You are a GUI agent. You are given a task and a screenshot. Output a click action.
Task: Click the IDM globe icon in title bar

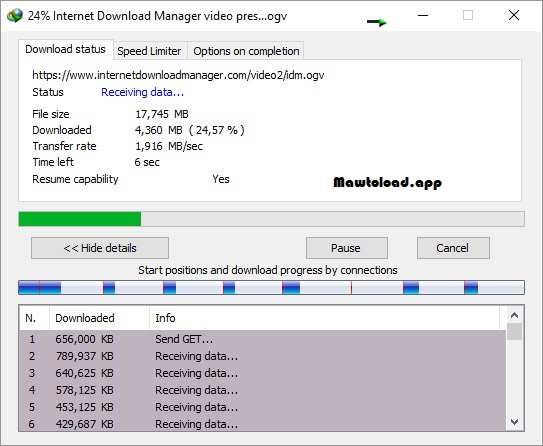15,16
